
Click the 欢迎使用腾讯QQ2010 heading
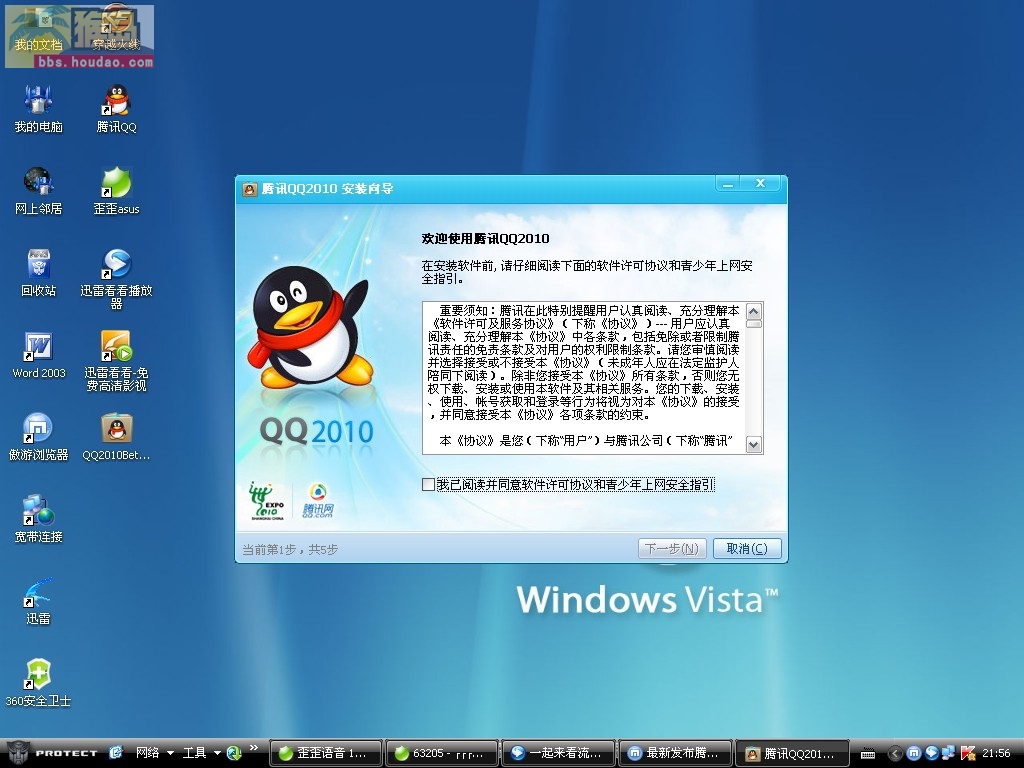tap(485, 239)
